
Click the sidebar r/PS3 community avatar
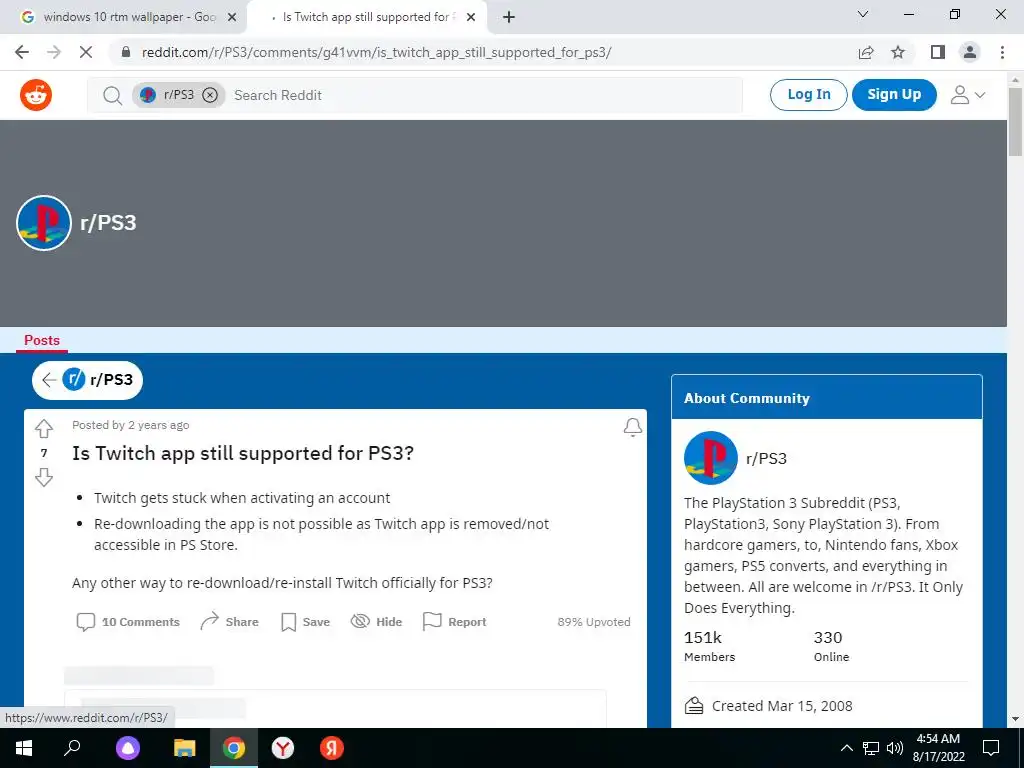pos(711,458)
